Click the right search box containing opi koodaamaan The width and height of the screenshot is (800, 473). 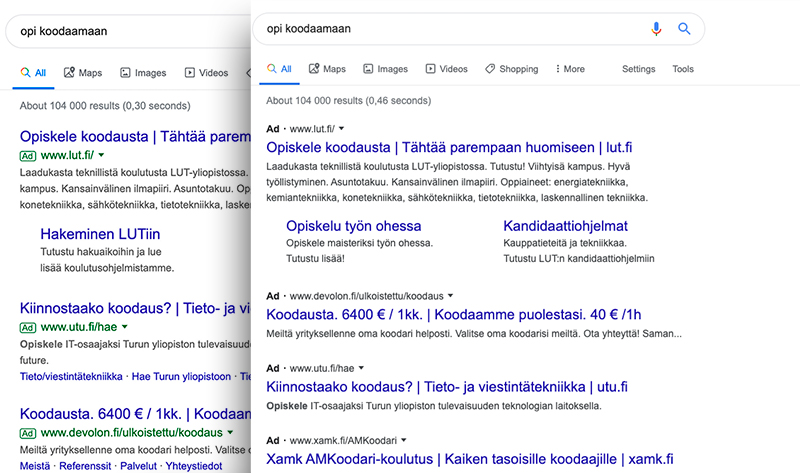(x=479, y=29)
